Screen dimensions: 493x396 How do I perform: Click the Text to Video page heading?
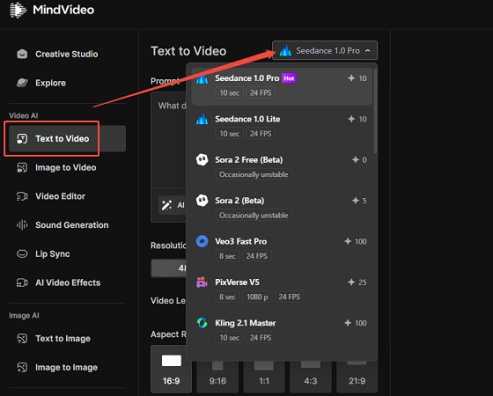click(x=189, y=51)
